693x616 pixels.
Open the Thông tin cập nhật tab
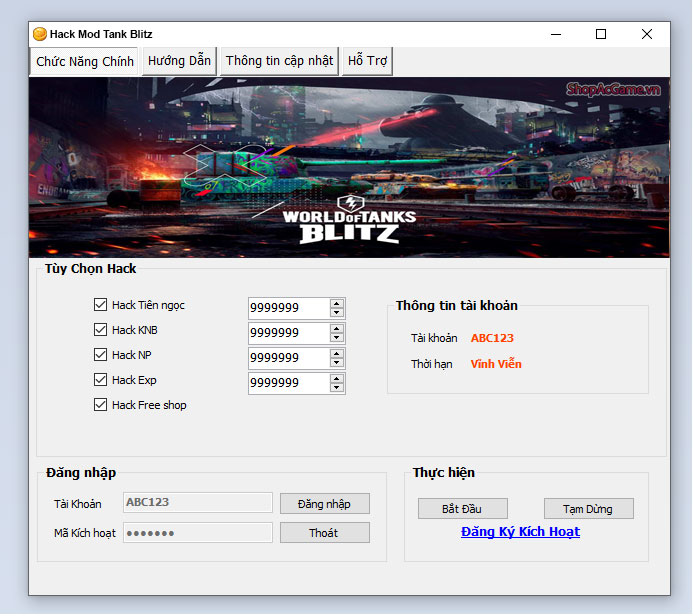coord(279,61)
